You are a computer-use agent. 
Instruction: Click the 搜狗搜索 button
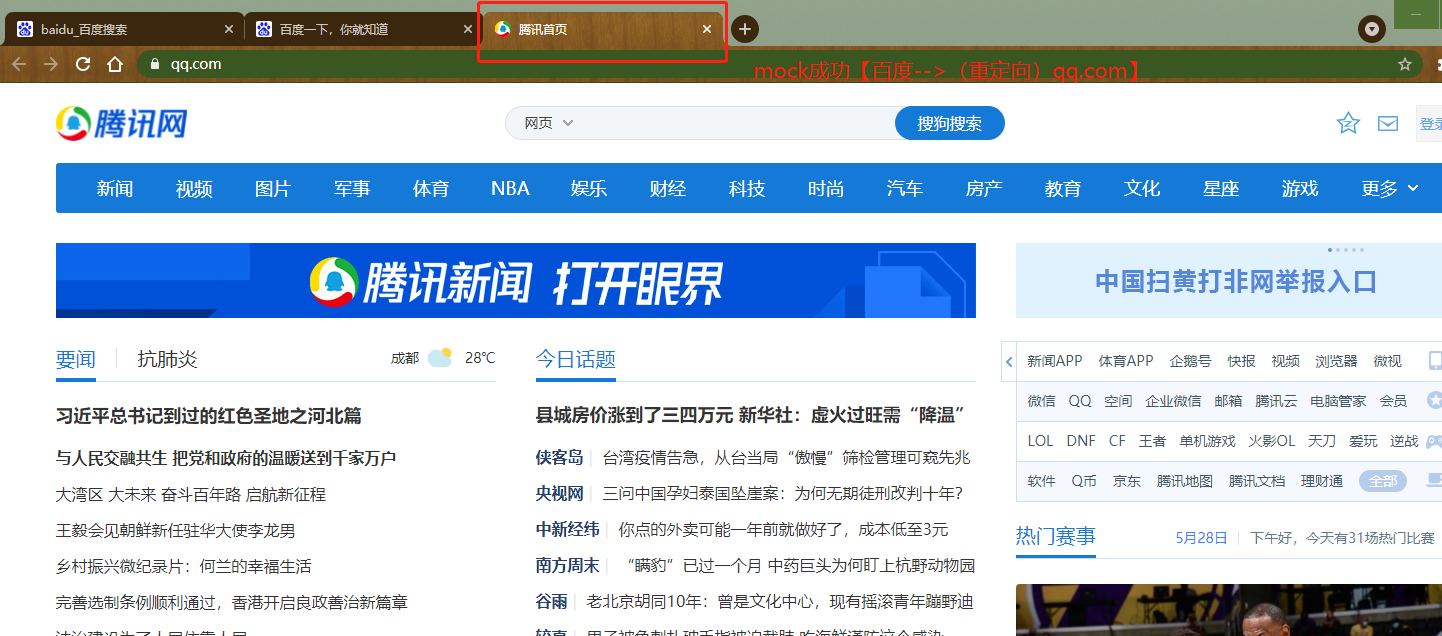pyautogui.click(x=949, y=123)
